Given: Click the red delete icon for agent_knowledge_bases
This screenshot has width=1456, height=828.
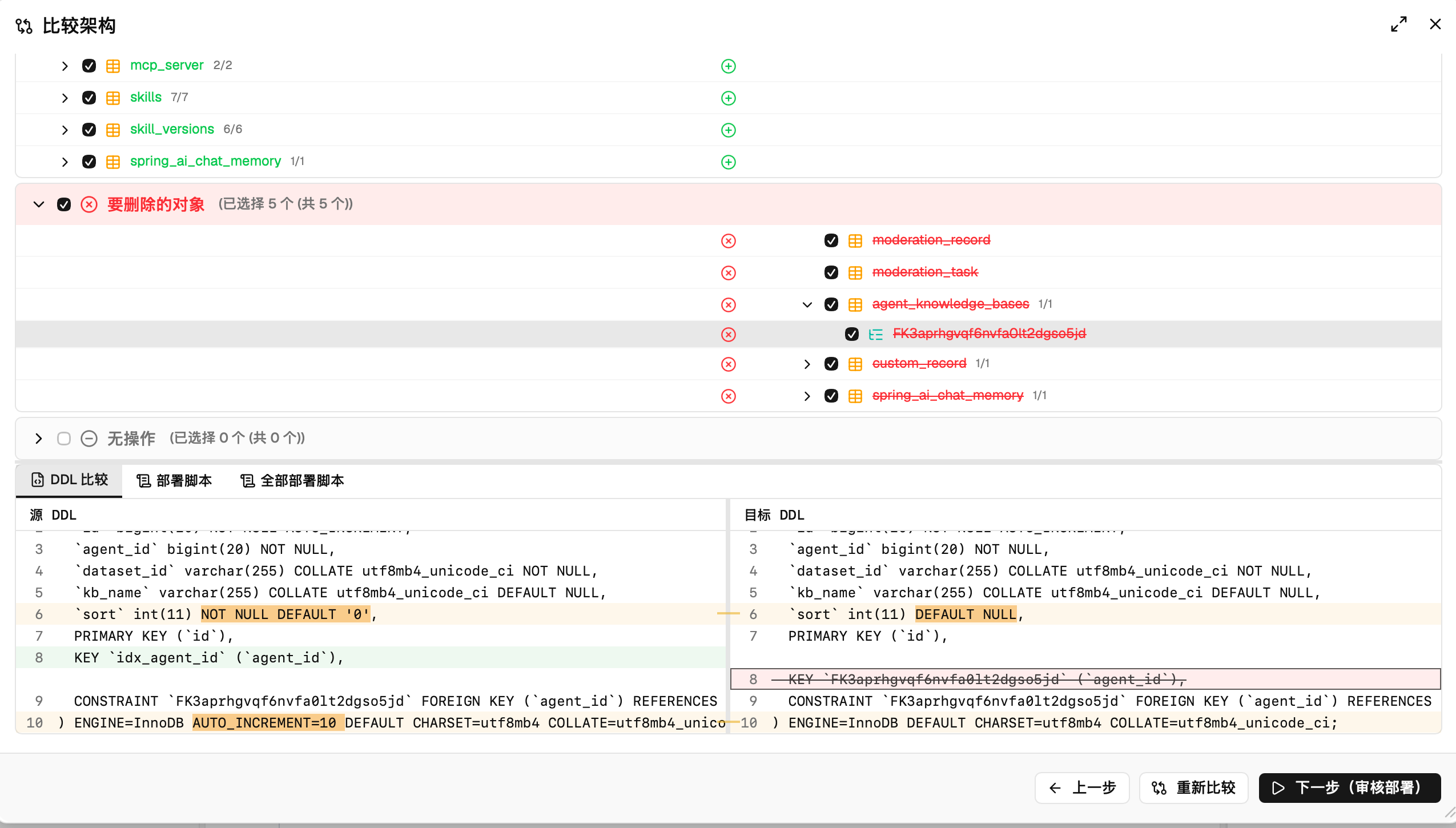Looking at the screenshot, I should 728,305.
